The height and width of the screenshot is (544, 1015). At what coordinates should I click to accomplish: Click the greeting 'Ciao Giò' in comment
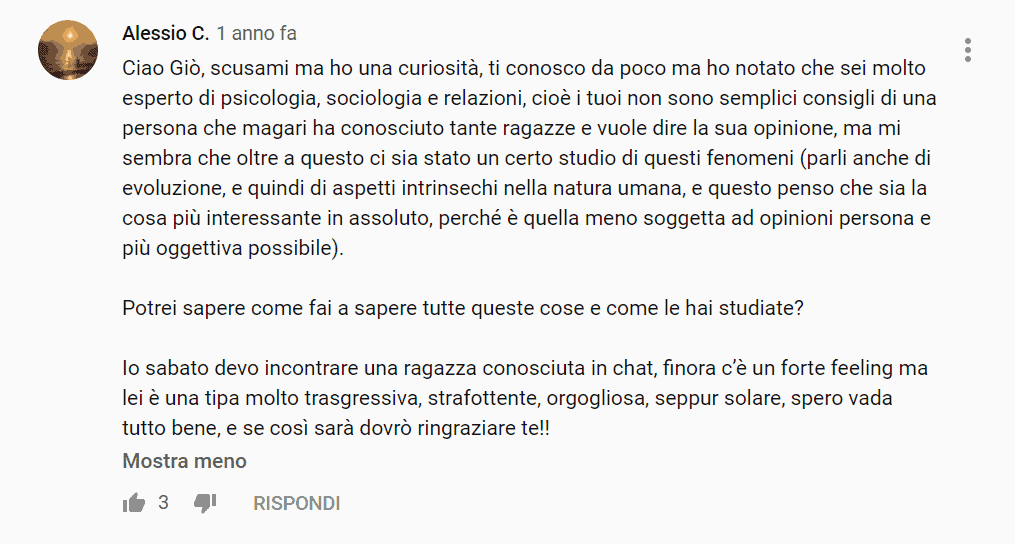click(x=163, y=68)
